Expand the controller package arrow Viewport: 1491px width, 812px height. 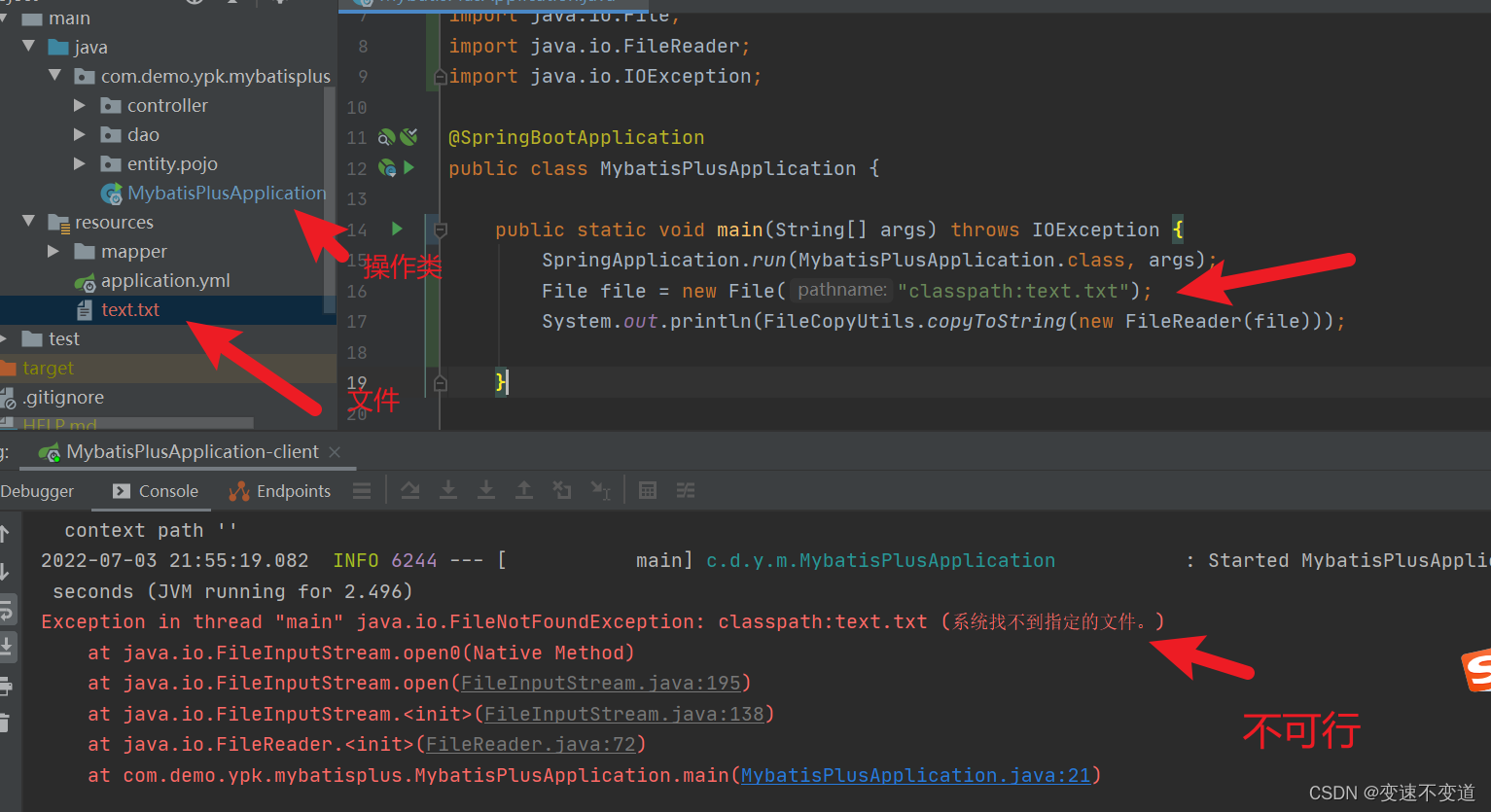(x=80, y=105)
